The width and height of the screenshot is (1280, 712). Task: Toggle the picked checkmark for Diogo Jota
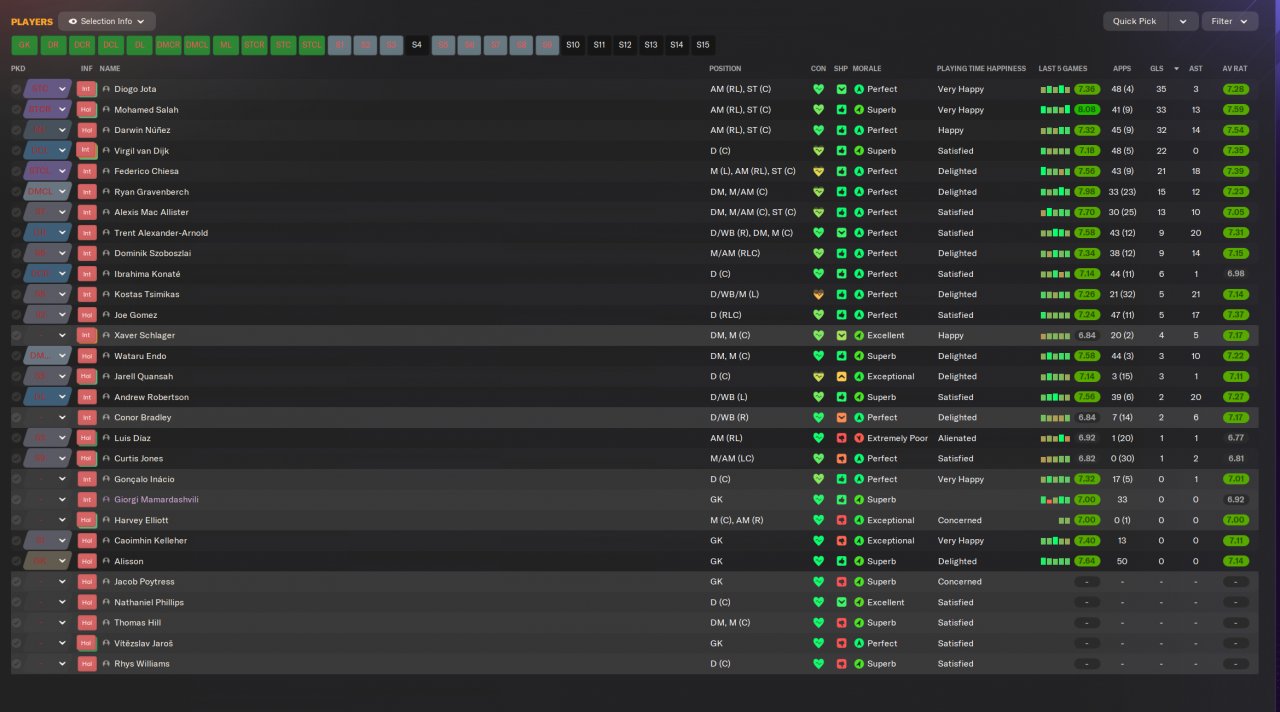point(16,89)
